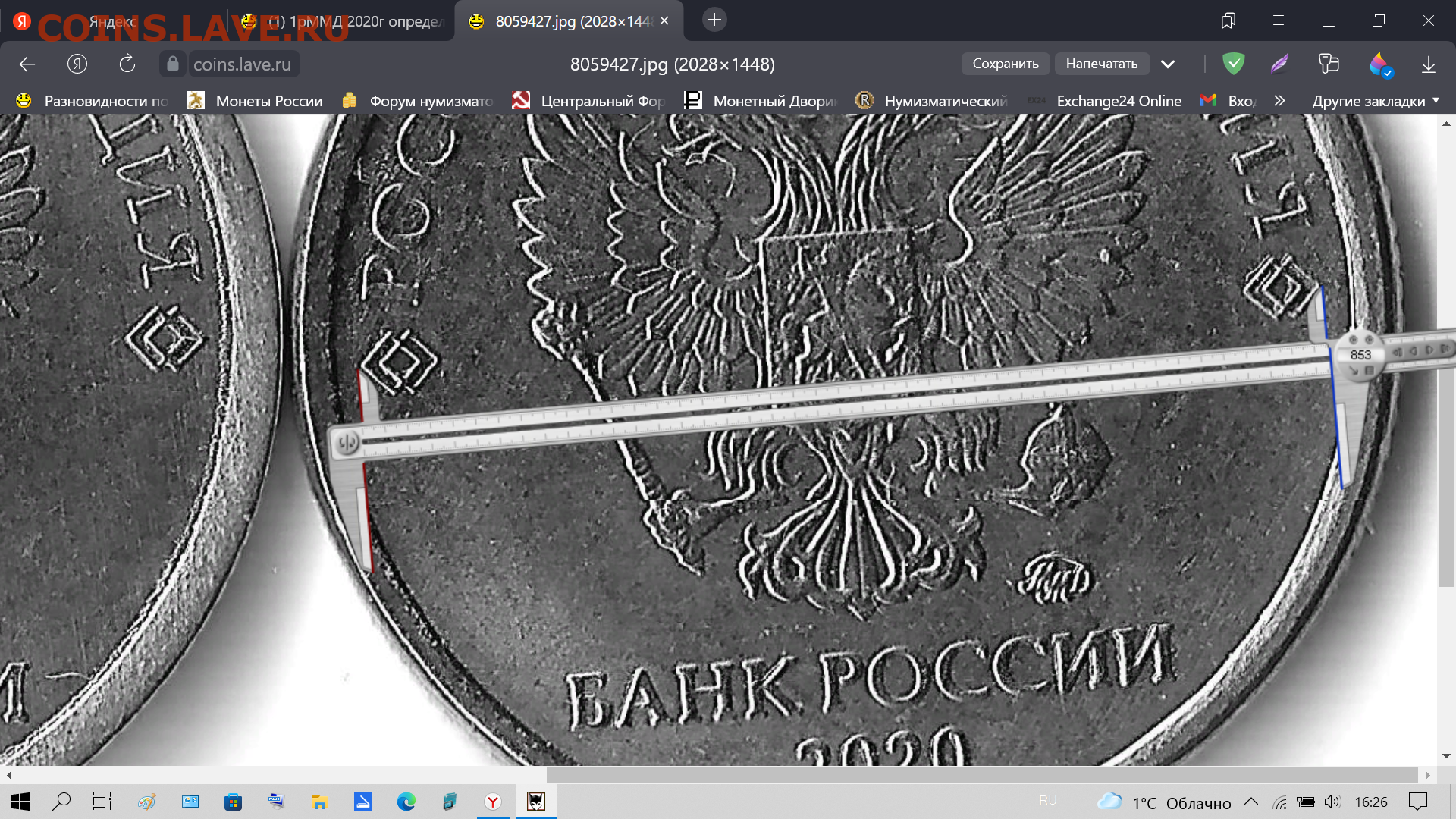1456x819 pixels.
Task: Click the horizontal scrollbar left arrow
Action: pos(9,775)
